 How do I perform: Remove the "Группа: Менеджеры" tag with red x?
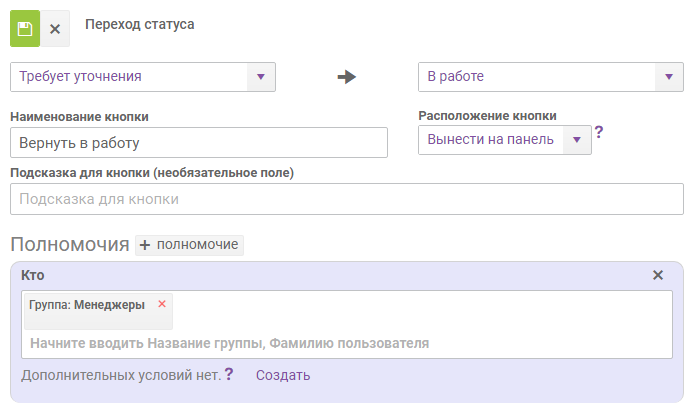pyautogui.click(x=162, y=304)
